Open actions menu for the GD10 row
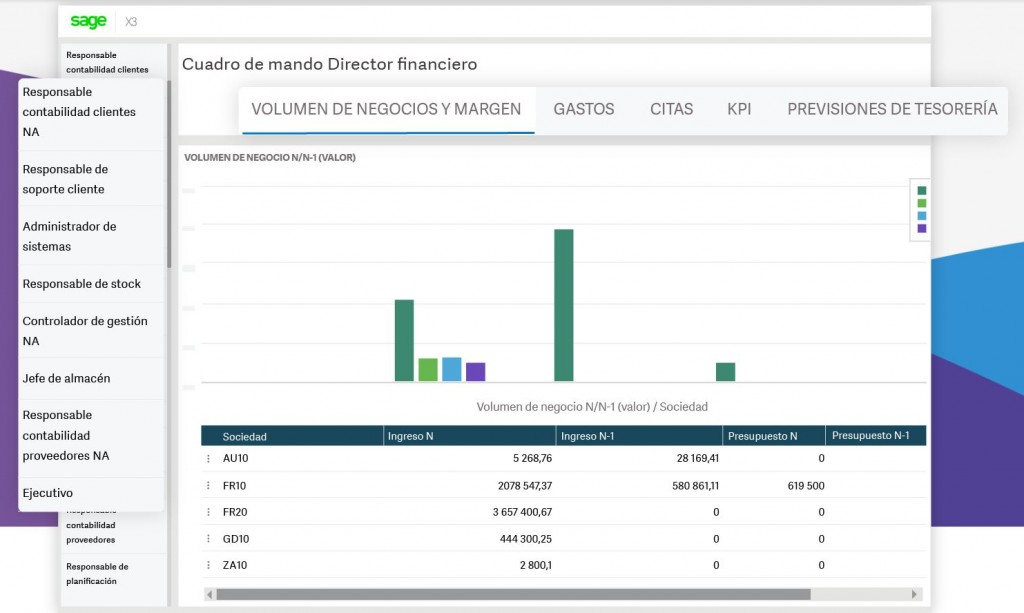 click(x=207, y=538)
